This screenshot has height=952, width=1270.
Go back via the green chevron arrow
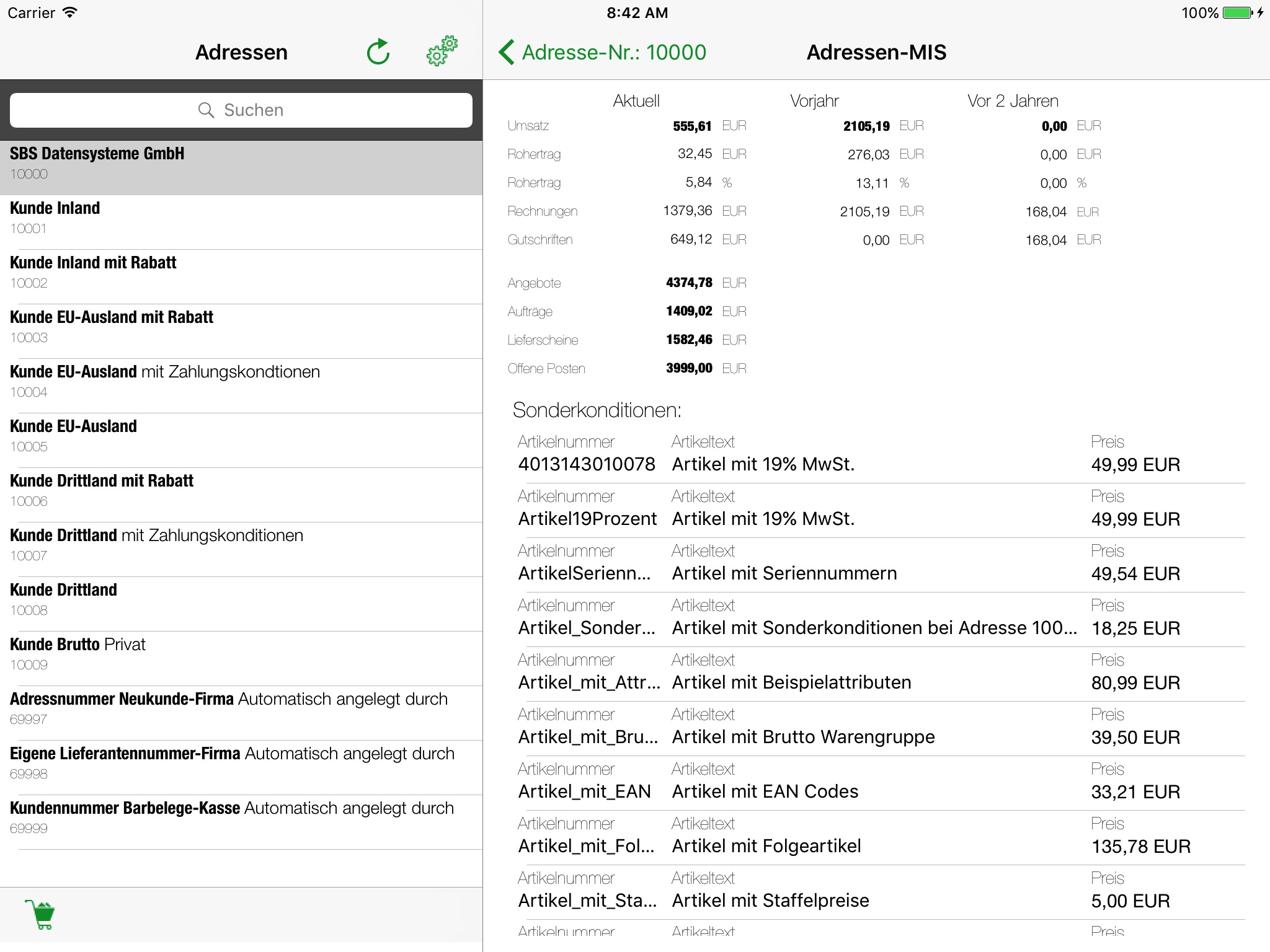506,52
